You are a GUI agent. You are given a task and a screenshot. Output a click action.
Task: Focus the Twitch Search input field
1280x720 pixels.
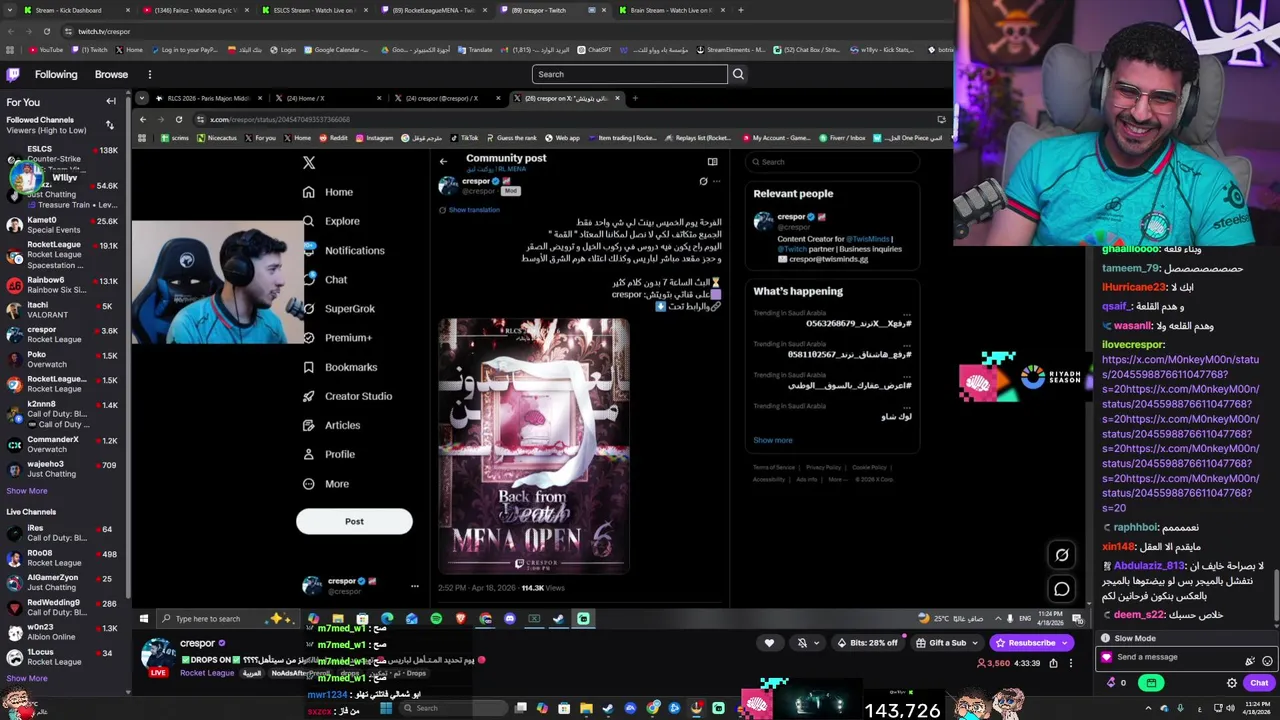tap(630, 74)
